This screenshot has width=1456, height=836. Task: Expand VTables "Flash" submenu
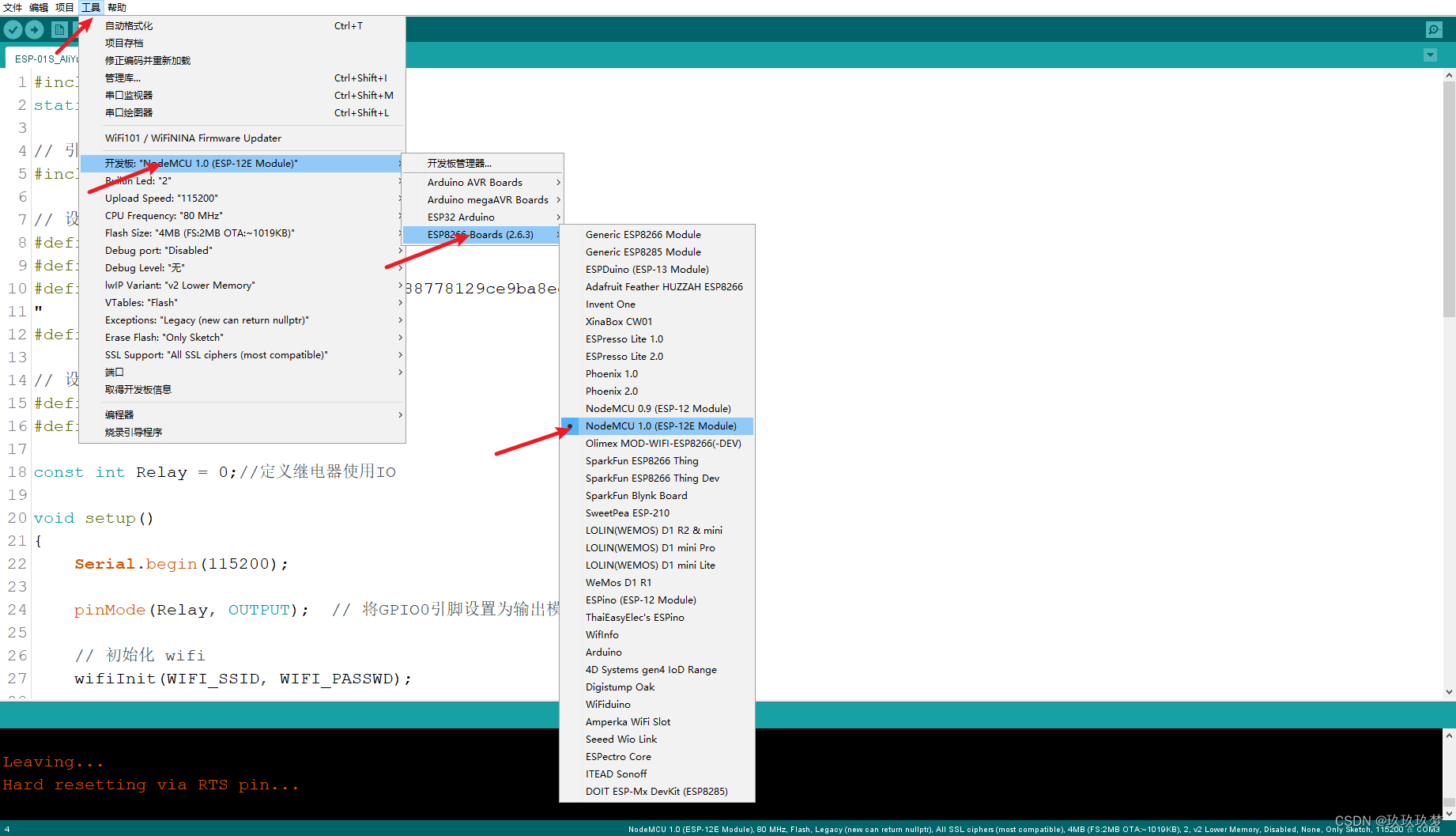(242, 303)
